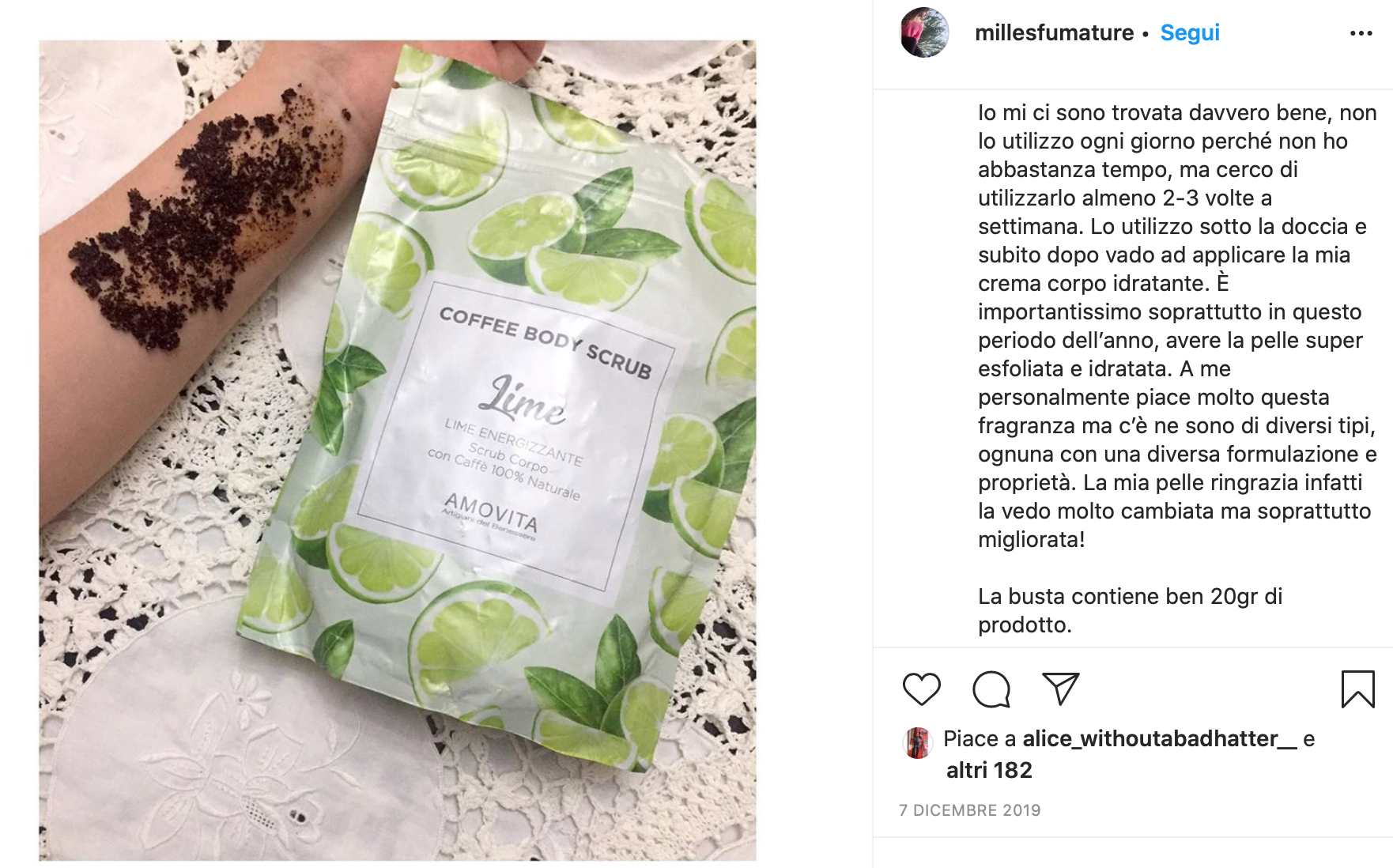View the list of altri 182 likes
Viewport: 1393px width, 868px height.
989,770
